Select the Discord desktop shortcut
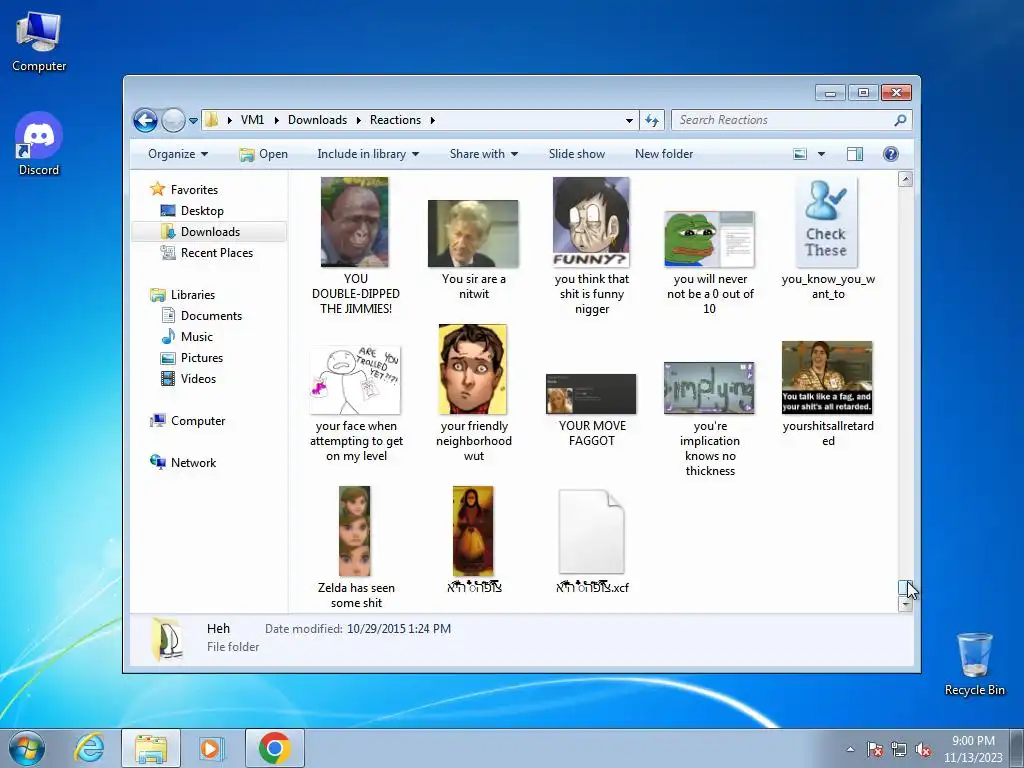This screenshot has height=768, width=1024. click(39, 144)
